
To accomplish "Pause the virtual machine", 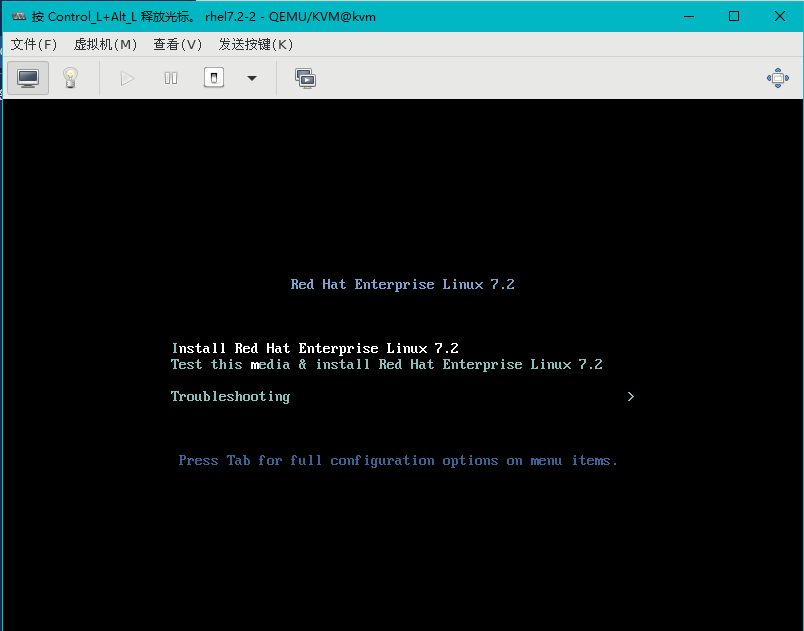I will click(x=171, y=78).
